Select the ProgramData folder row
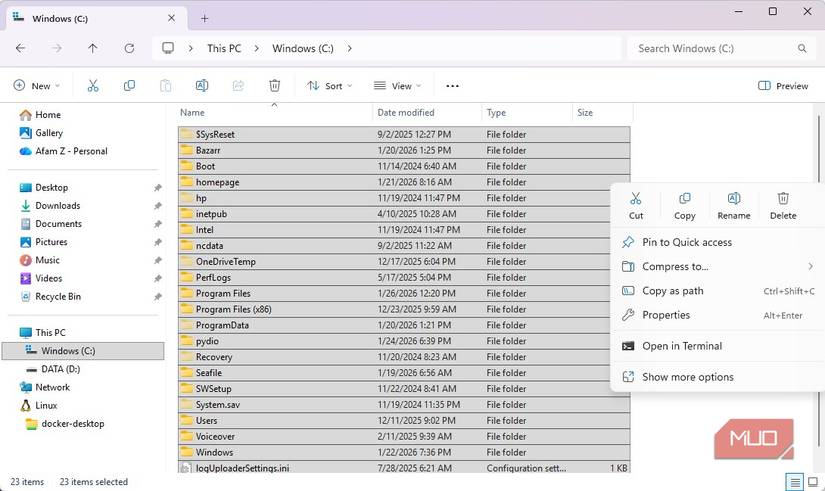The image size is (825, 491). point(404,325)
